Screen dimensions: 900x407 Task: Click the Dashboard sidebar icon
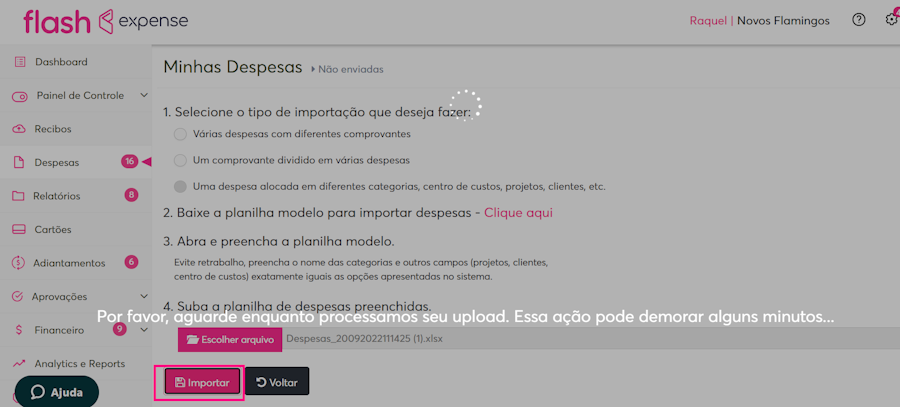(20, 61)
